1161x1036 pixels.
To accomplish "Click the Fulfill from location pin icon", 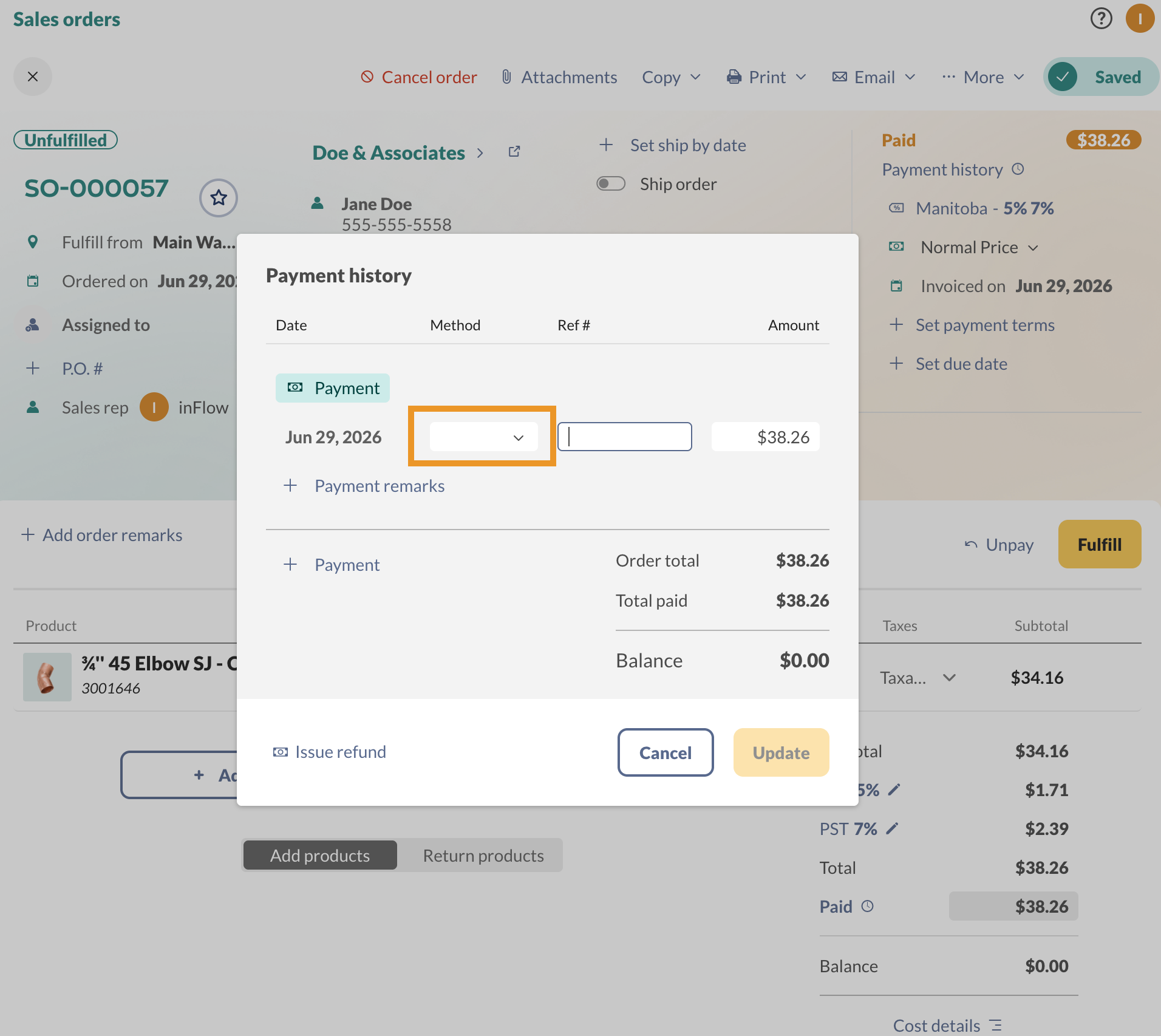I will [x=33, y=242].
